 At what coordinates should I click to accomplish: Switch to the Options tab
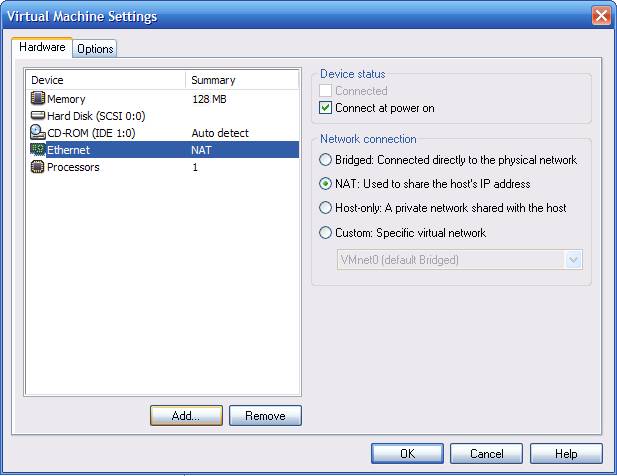pyautogui.click(x=95, y=49)
